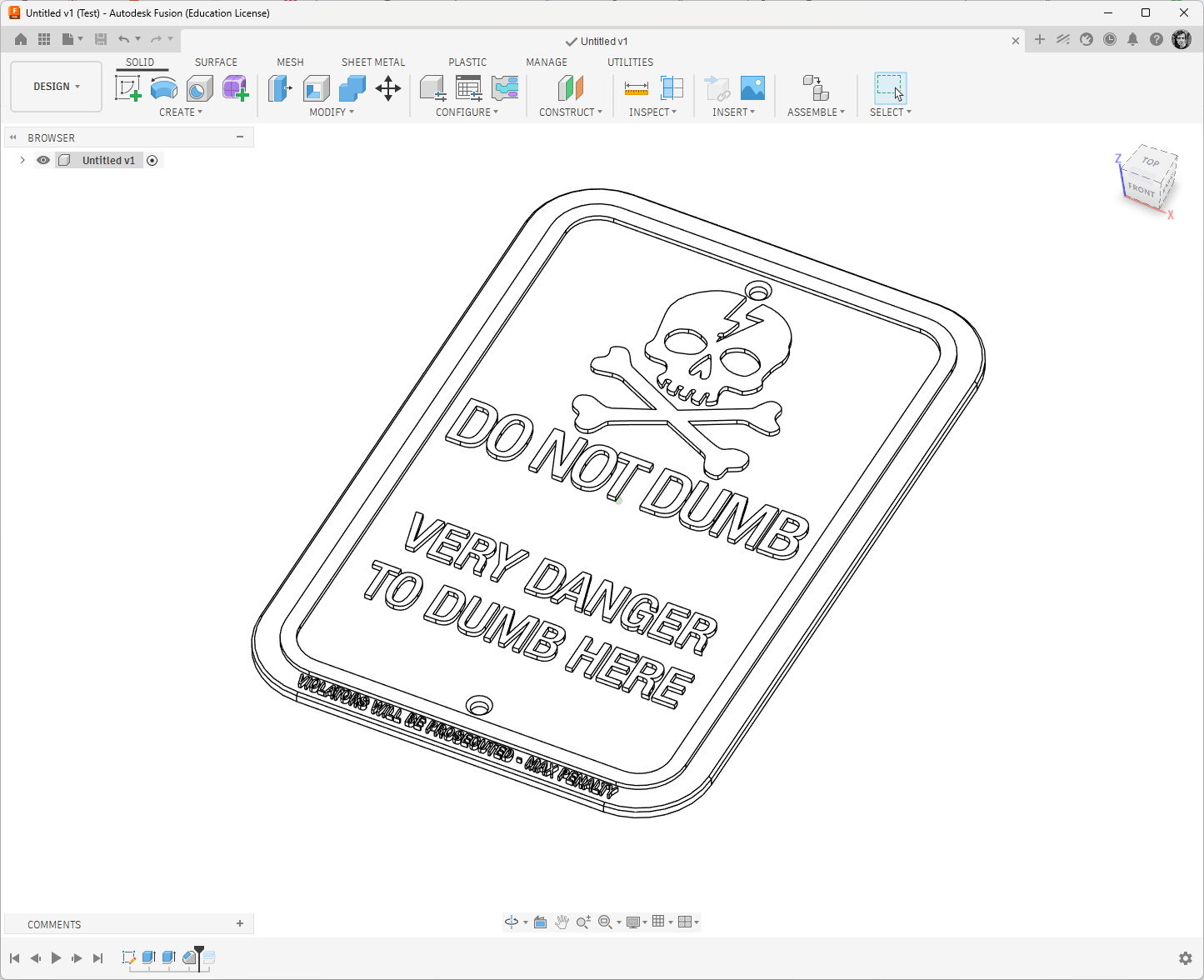Open the Data Panel grid icon
The image size is (1204, 980).
click(44, 39)
